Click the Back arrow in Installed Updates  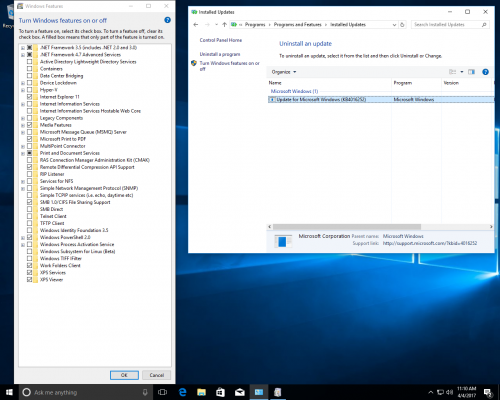point(196,25)
